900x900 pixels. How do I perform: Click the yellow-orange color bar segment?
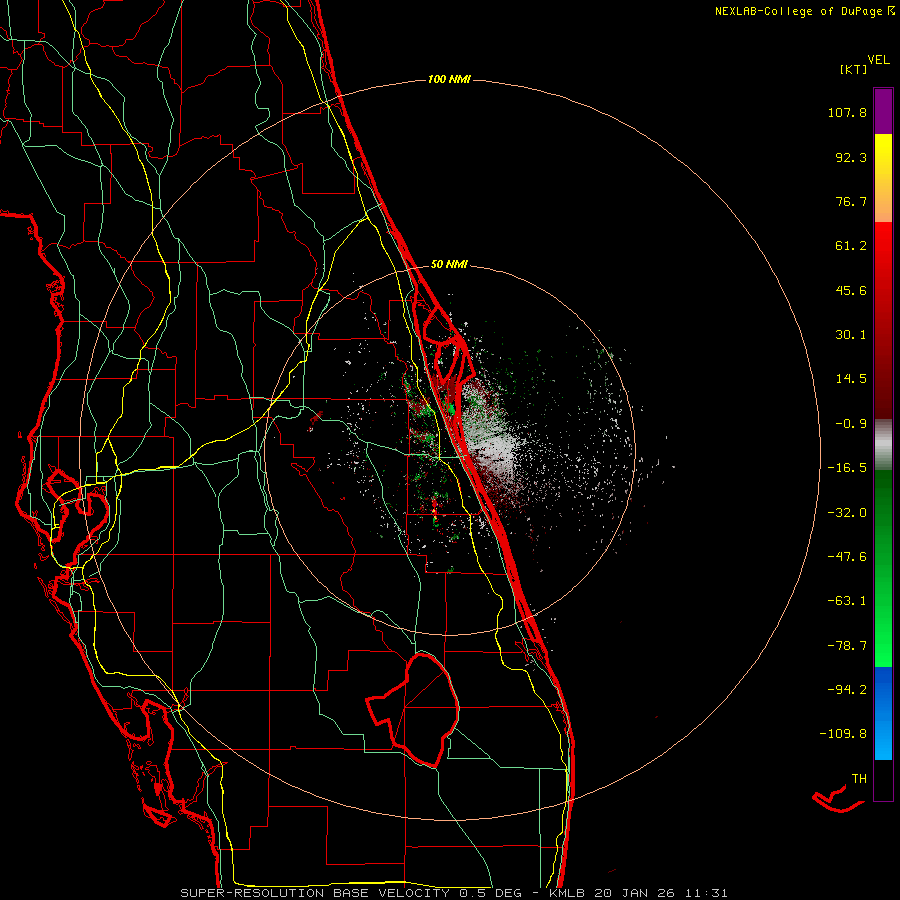tap(883, 178)
